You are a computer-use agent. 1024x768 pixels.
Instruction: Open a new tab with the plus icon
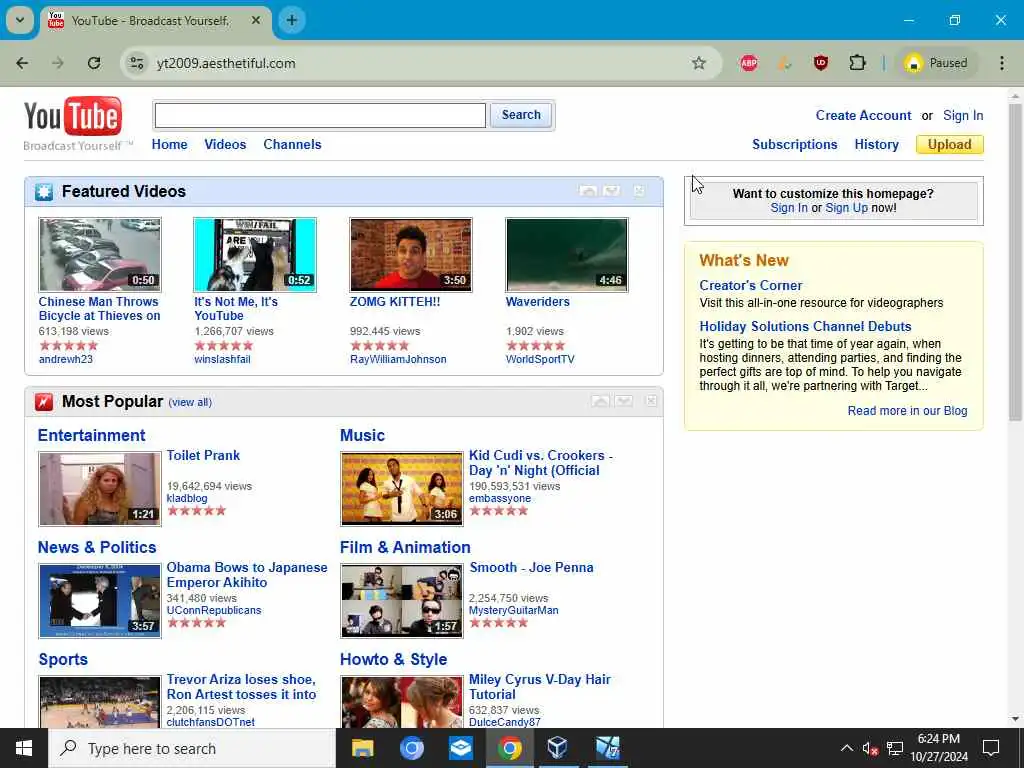pos(292,20)
